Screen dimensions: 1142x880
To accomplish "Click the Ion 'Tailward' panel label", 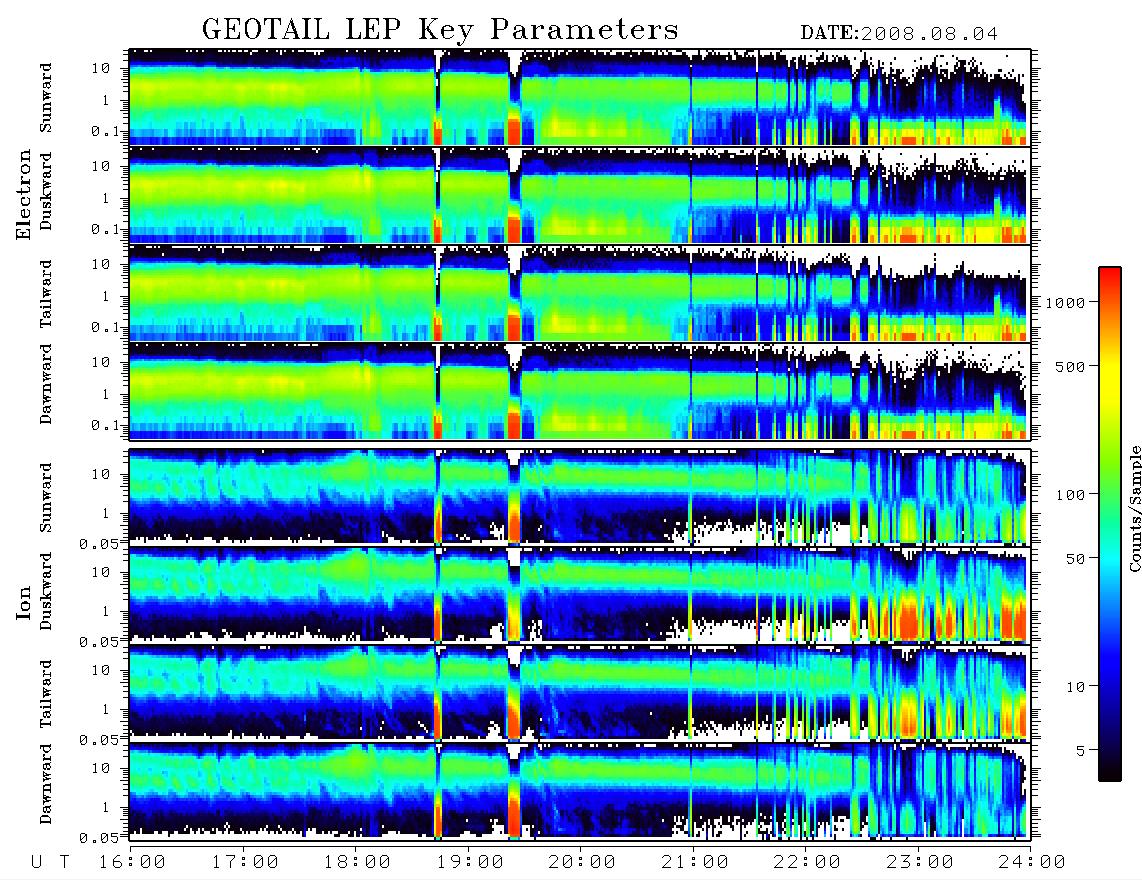I will pos(46,694).
